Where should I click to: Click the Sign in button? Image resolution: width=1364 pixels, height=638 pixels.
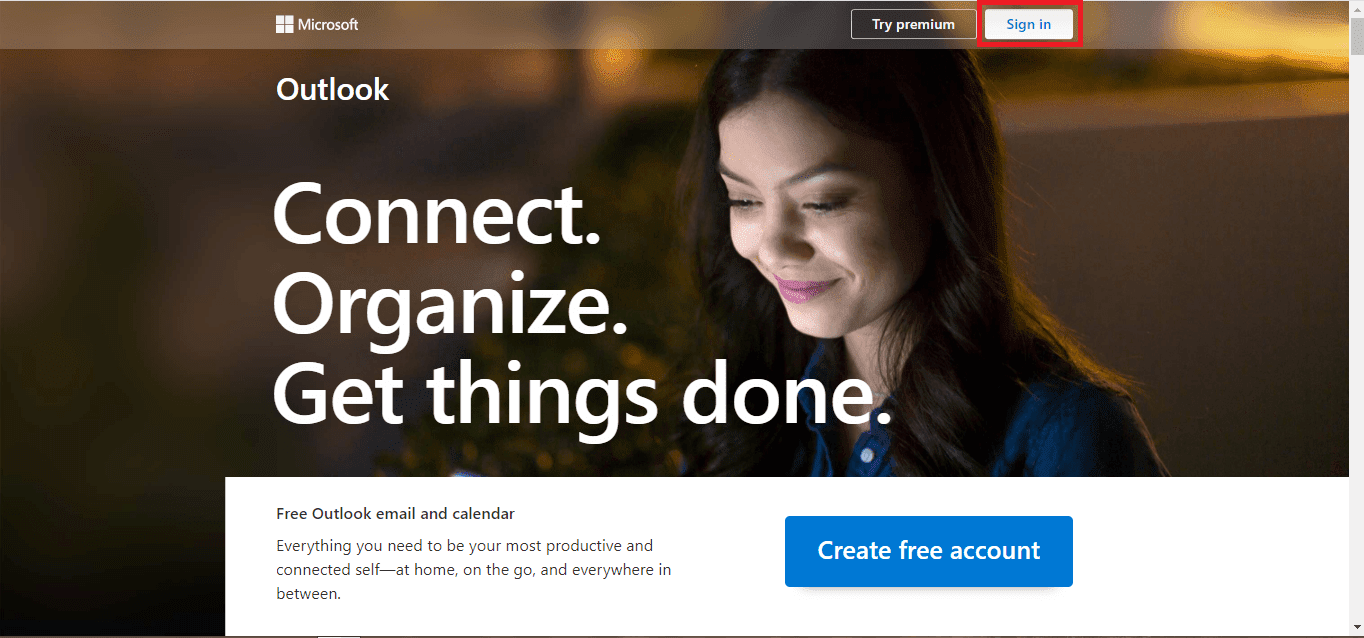pyautogui.click(x=1028, y=24)
